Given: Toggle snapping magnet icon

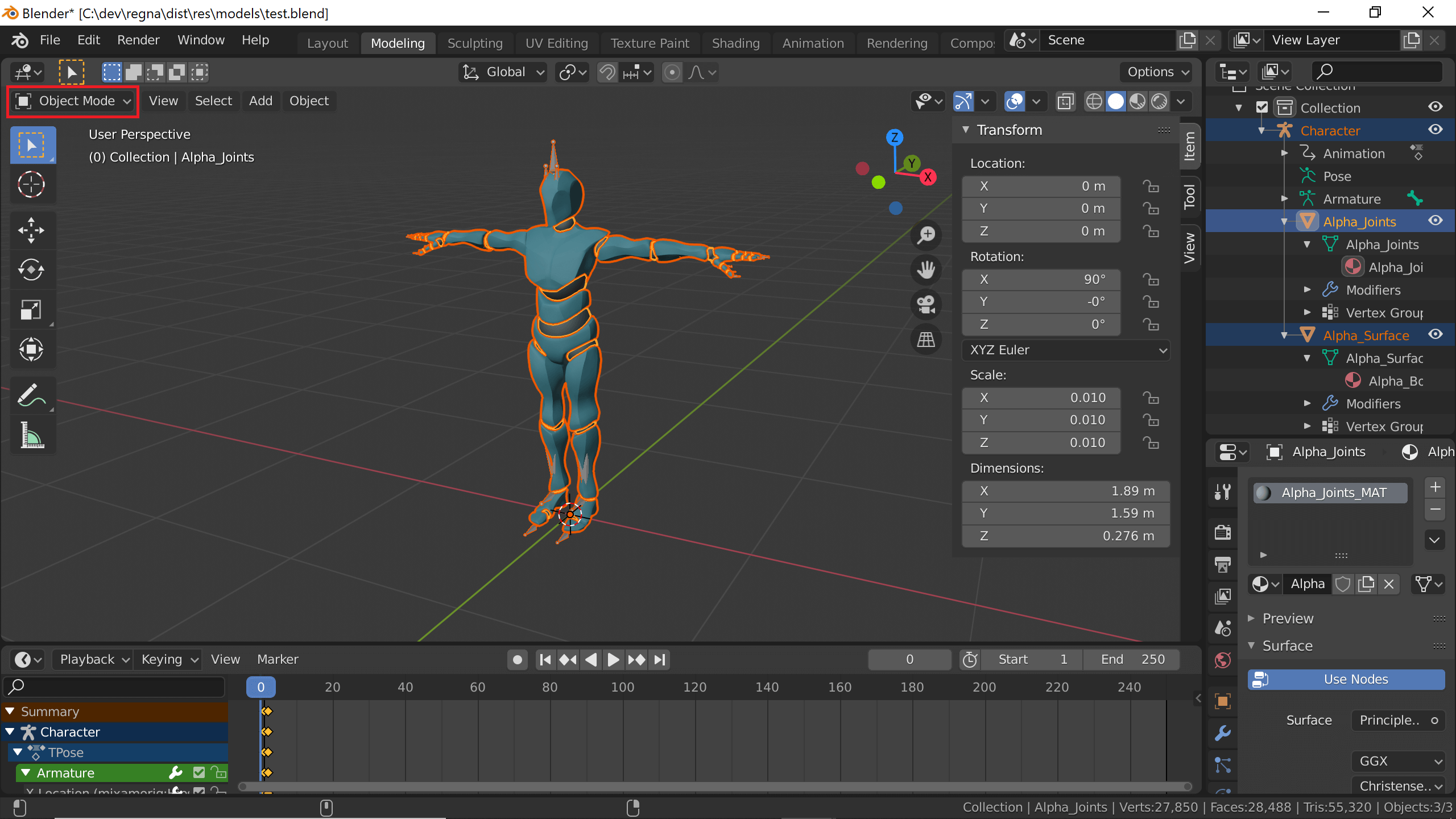Looking at the screenshot, I should pyautogui.click(x=607, y=72).
